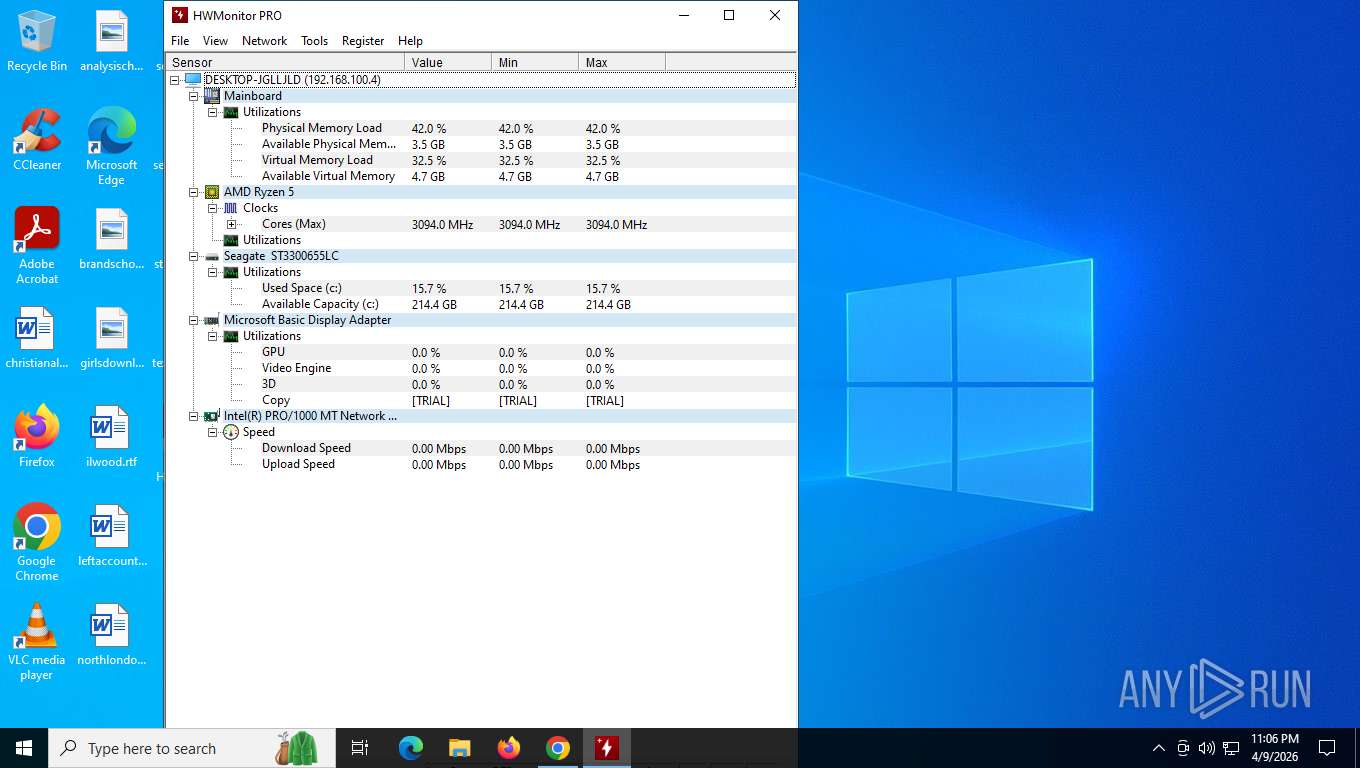
Task: Click the Utilizations icon under Display Adapter
Action: click(231, 336)
